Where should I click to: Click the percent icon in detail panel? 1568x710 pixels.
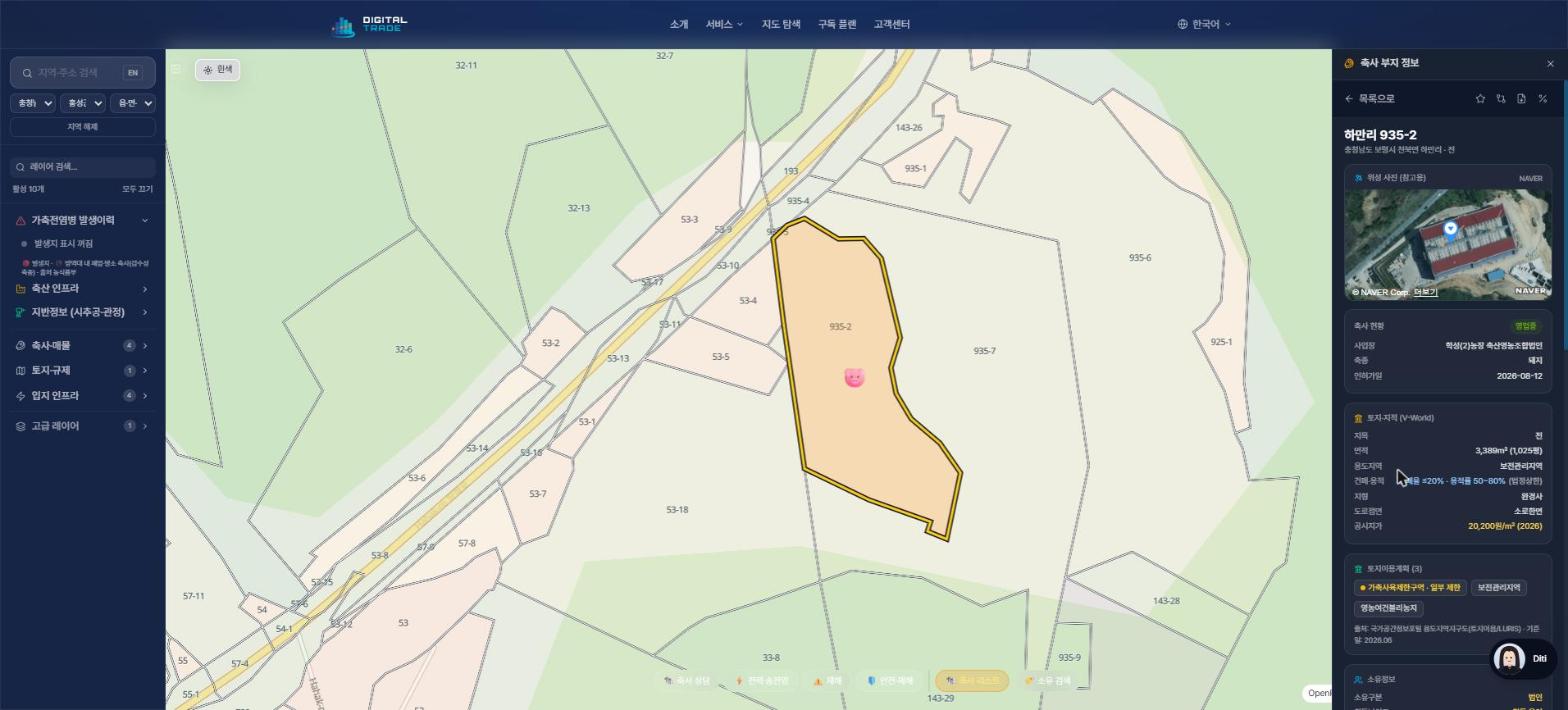[x=1542, y=99]
